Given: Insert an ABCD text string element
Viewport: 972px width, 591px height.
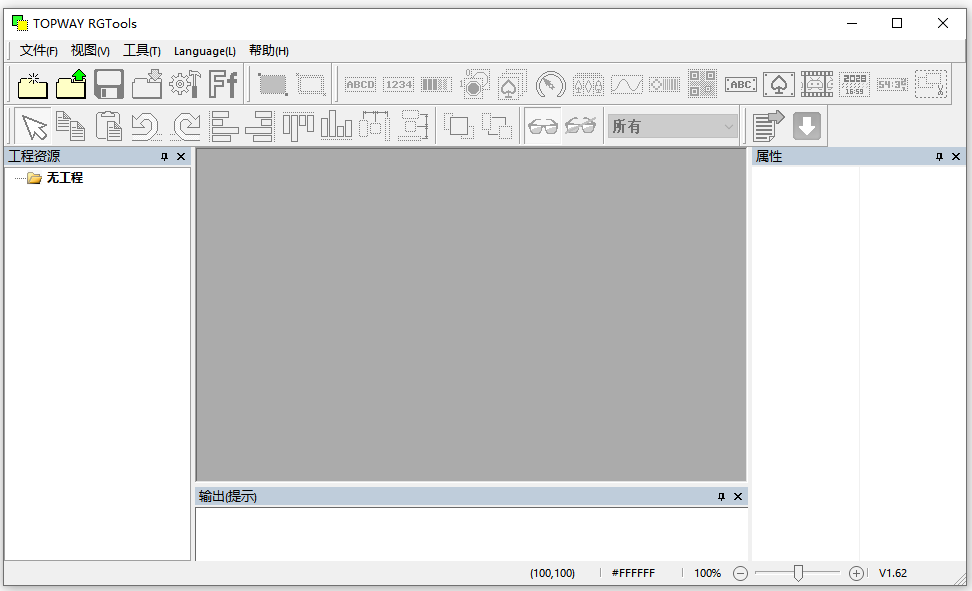Looking at the screenshot, I should (x=360, y=84).
